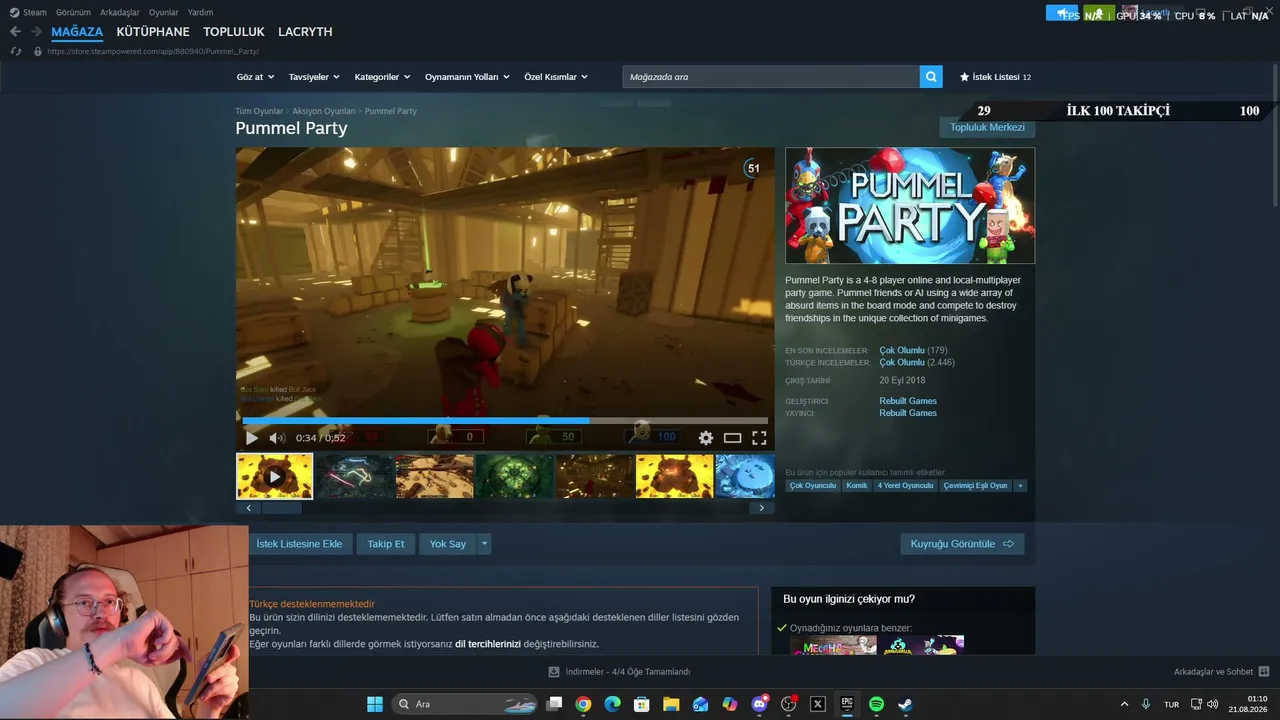Screen dimensions: 1280x720
Task: Expand the Göz at dropdown
Action: pos(255,77)
